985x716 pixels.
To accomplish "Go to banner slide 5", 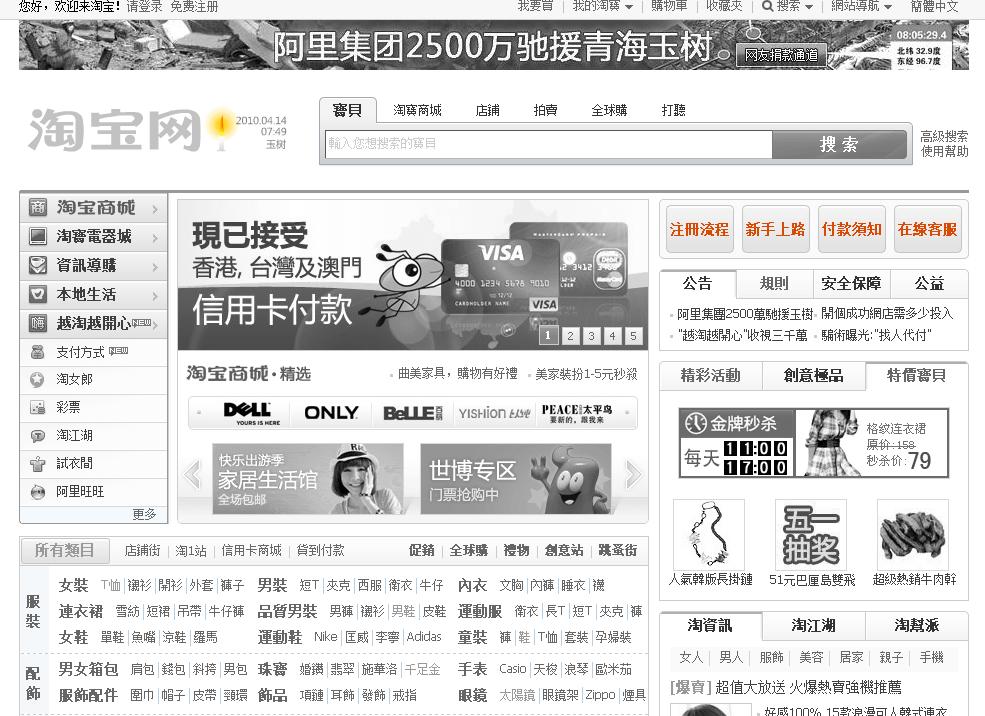I will [x=633, y=336].
